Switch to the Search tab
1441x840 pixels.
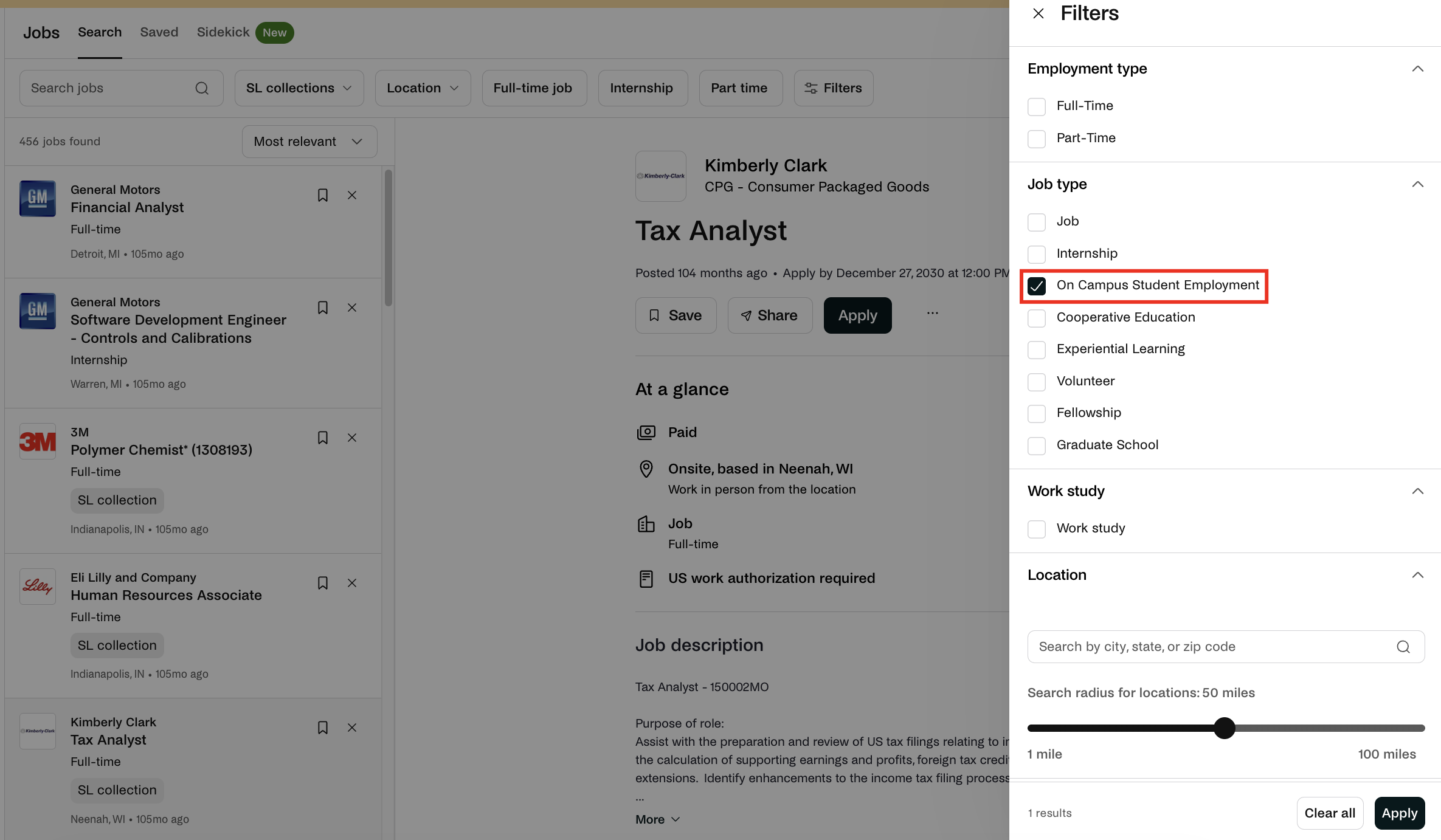tap(100, 32)
